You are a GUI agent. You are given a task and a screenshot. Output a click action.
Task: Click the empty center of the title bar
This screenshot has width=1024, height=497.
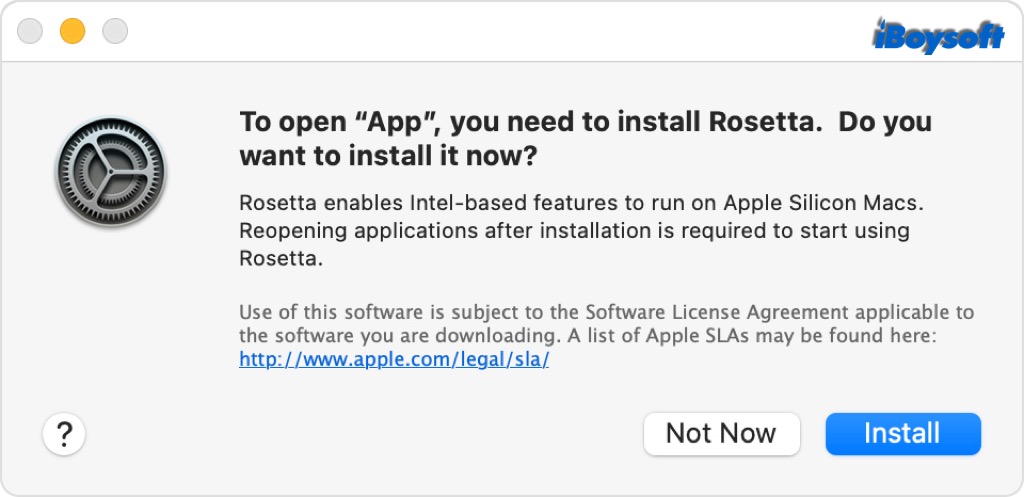tap(500, 32)
